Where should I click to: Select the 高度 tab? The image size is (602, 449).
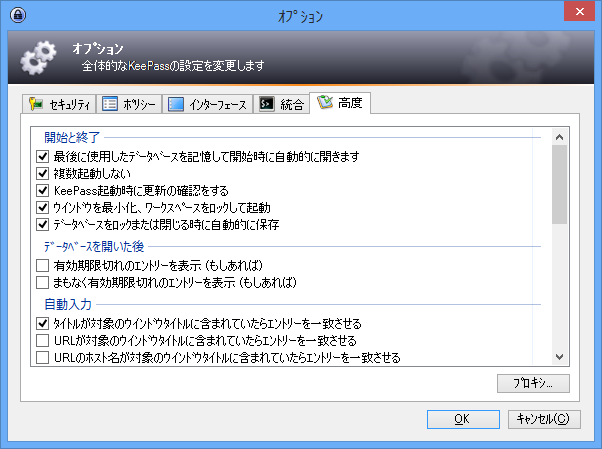pos(340,102)
